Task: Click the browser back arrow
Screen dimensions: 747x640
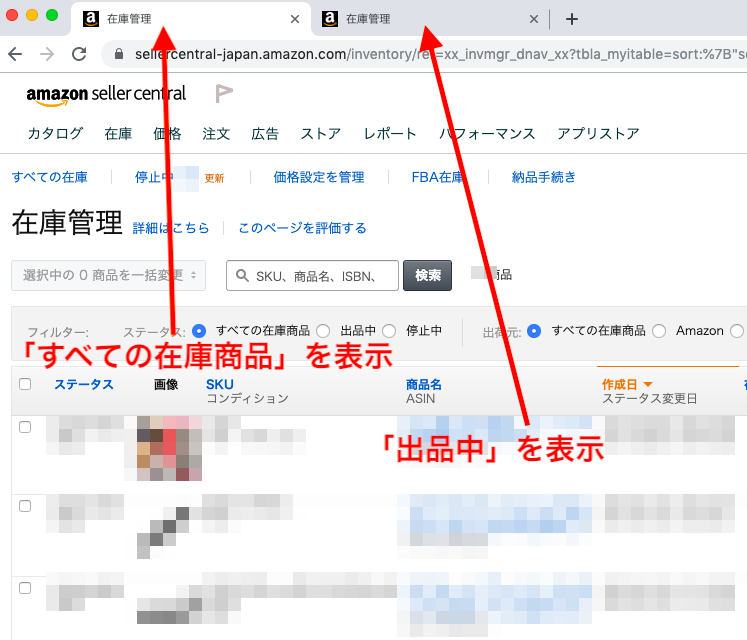Action: click(15, 54)
